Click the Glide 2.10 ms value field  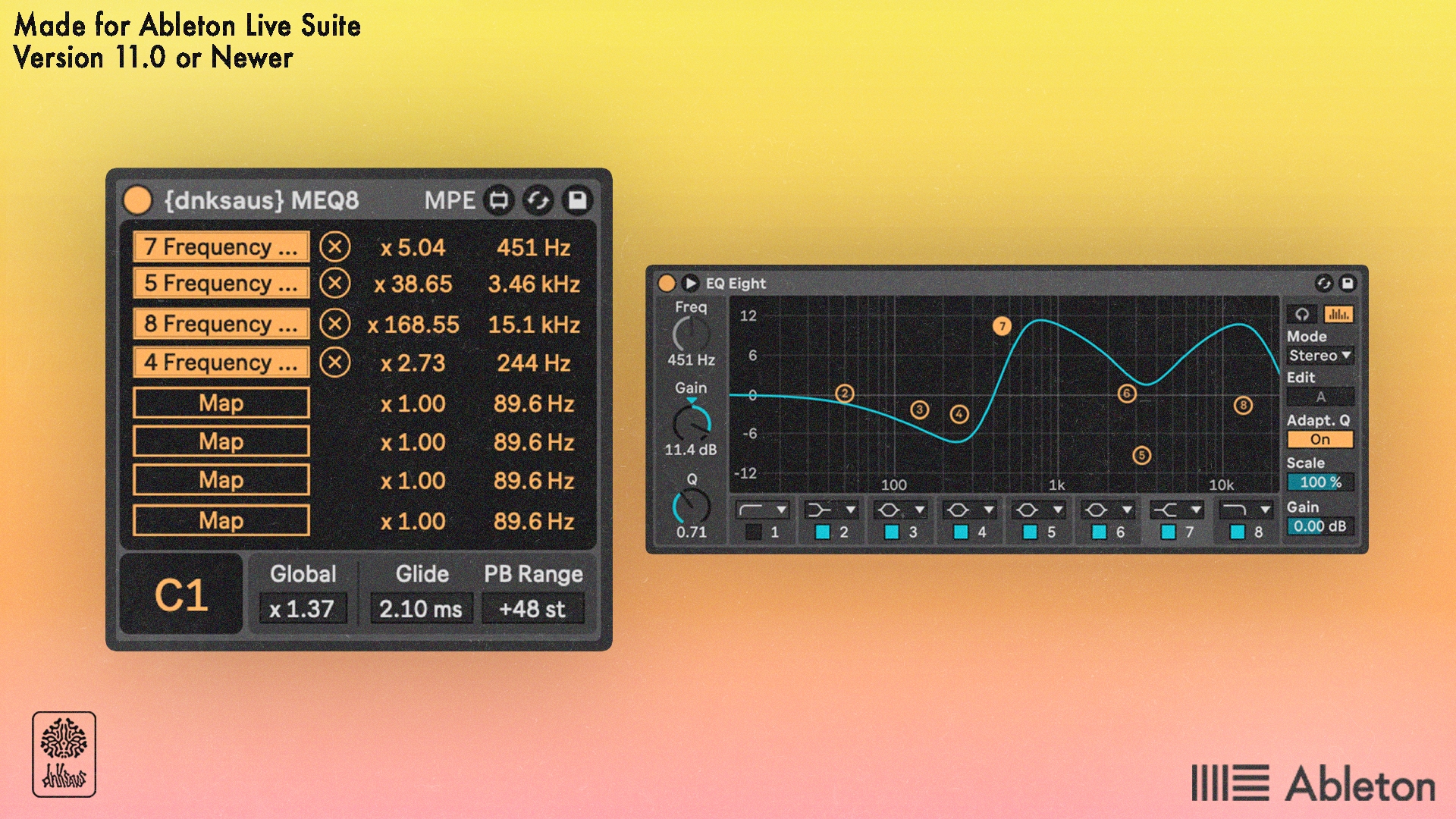point(421,609)
